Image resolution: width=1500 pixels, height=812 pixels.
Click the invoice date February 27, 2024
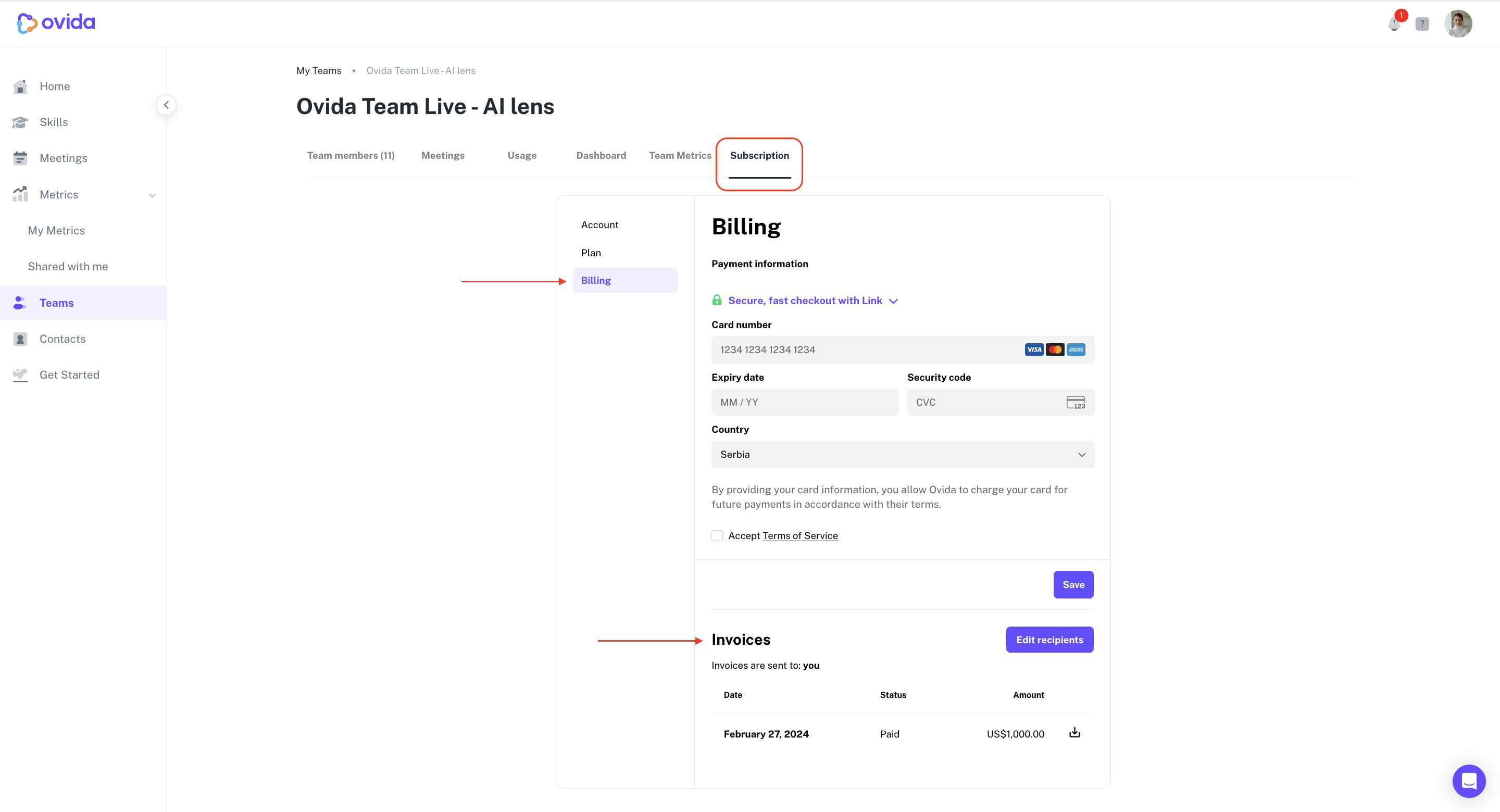(x=766, y=734)
